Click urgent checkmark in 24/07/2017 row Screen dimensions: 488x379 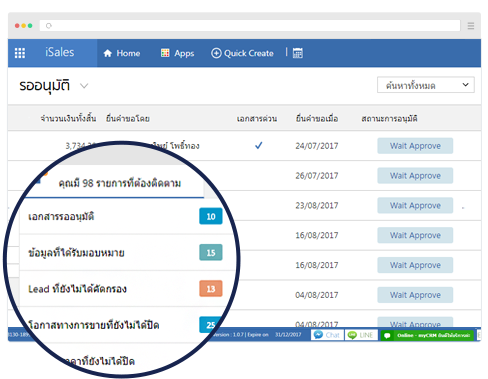[x=259, y=146]
